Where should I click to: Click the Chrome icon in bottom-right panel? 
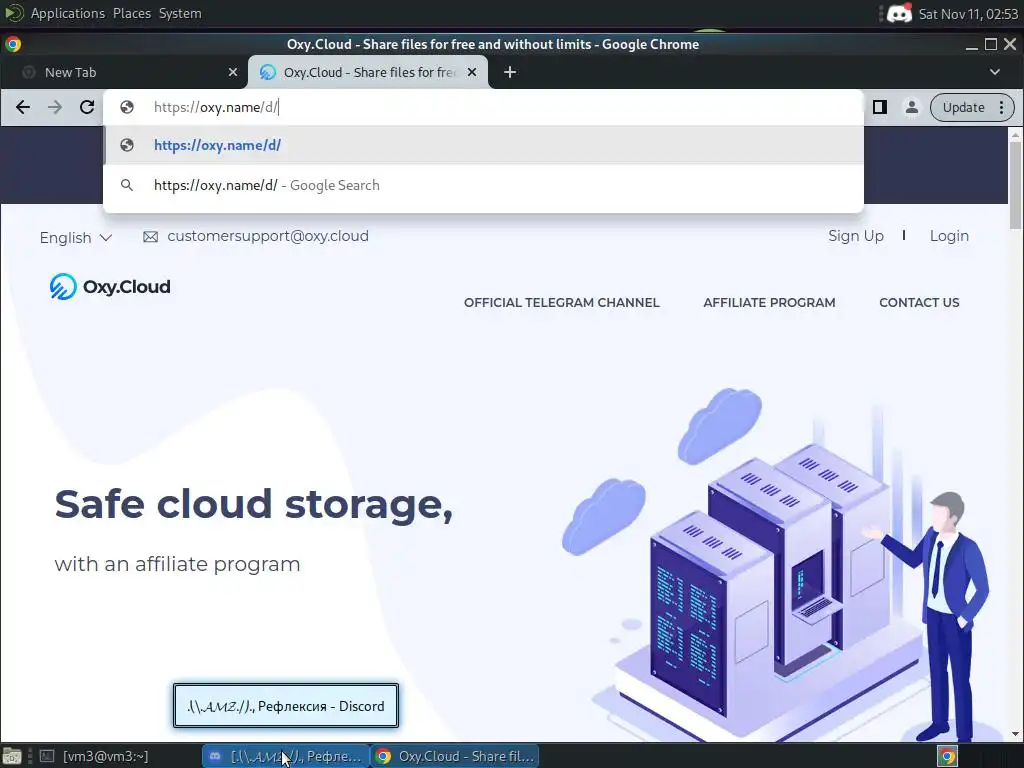tap(948, 756)
